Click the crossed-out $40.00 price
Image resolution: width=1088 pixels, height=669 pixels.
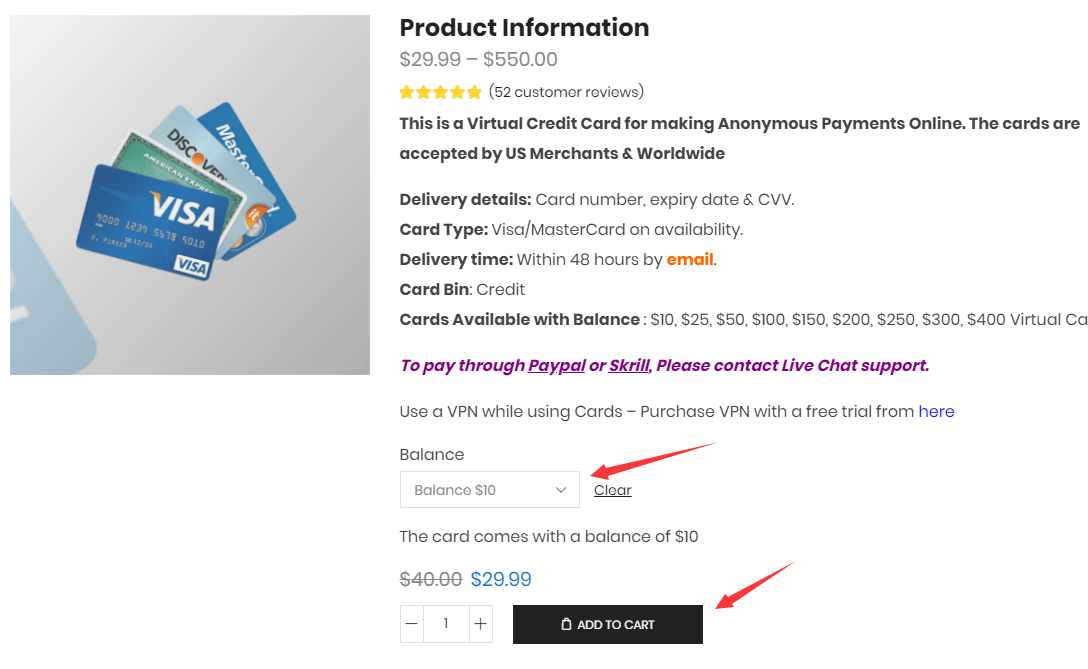pyautogui.click(x=431, y=579)
